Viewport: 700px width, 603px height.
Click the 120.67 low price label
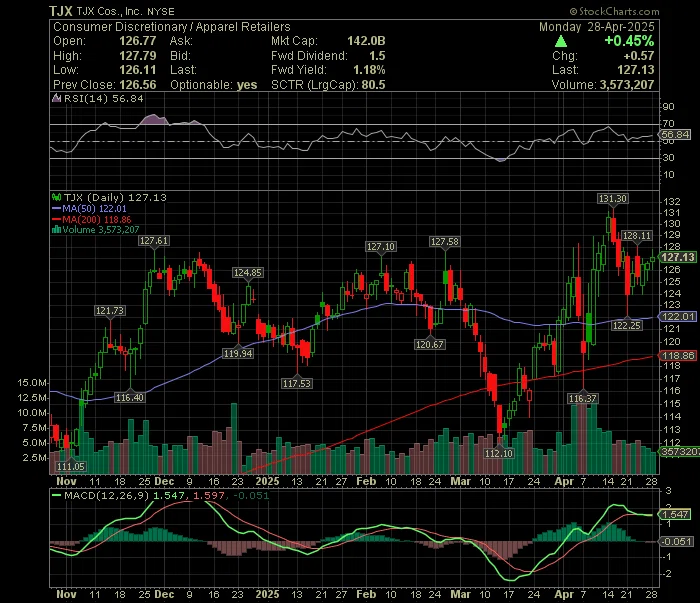pos(430,345)
